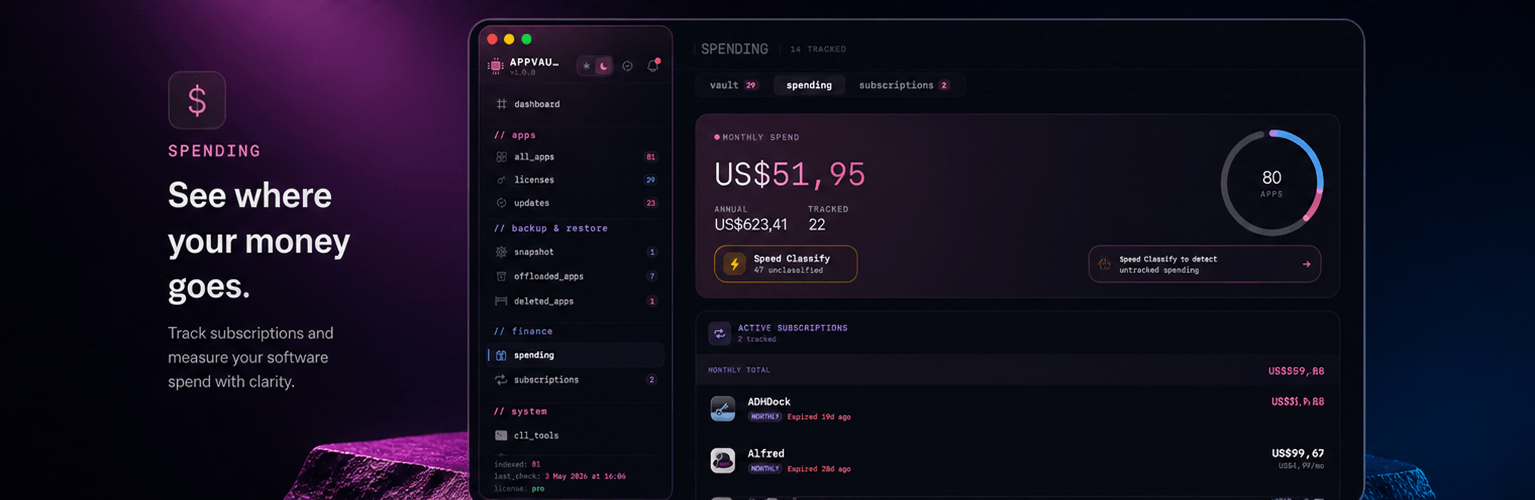Click the licenses count badge 29
The width and height of the screenshot is (1535, 500).
tap(651, 180)
